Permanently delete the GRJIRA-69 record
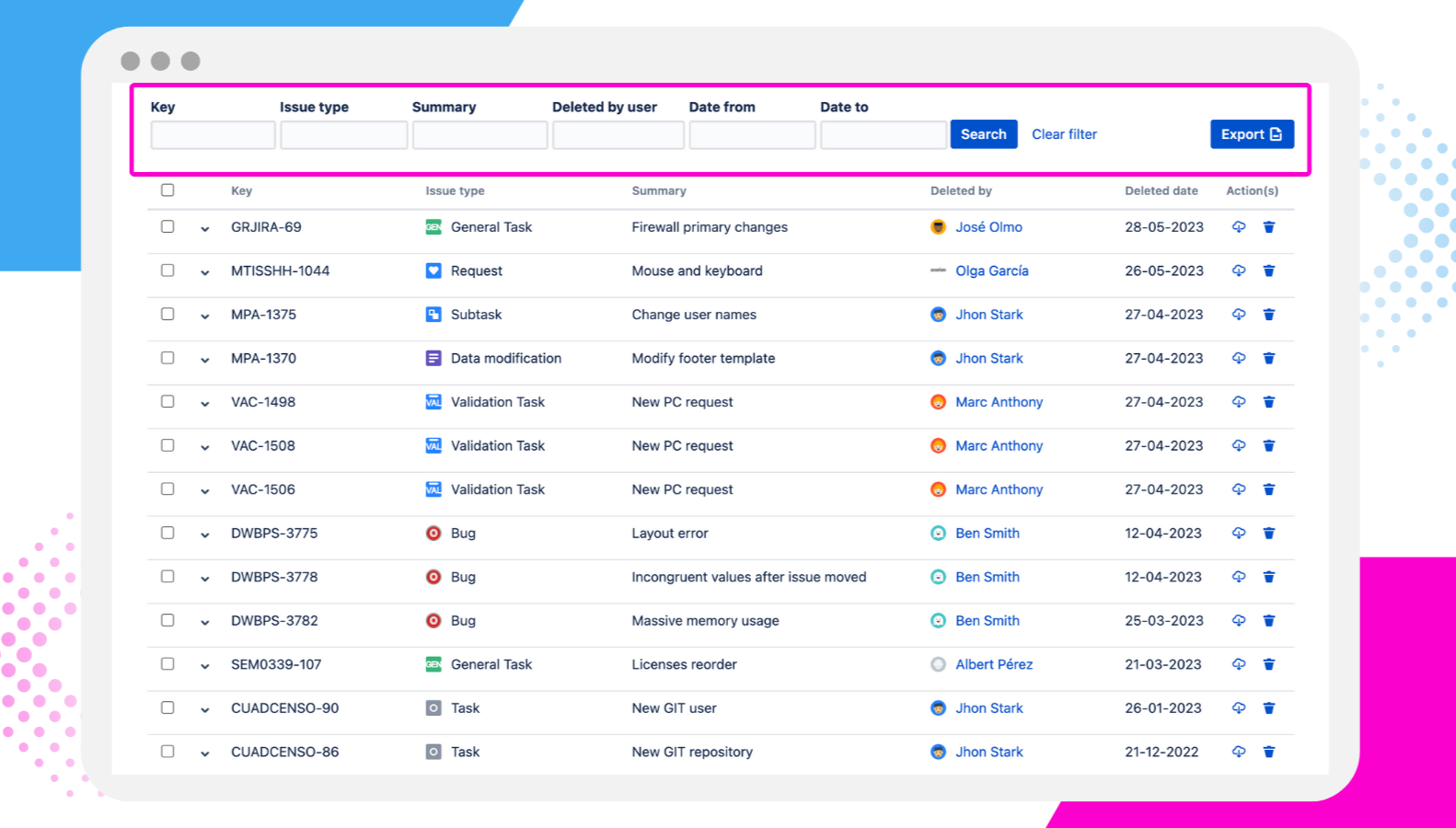This screenshot has width=1456, height=828. point(1268,227)
